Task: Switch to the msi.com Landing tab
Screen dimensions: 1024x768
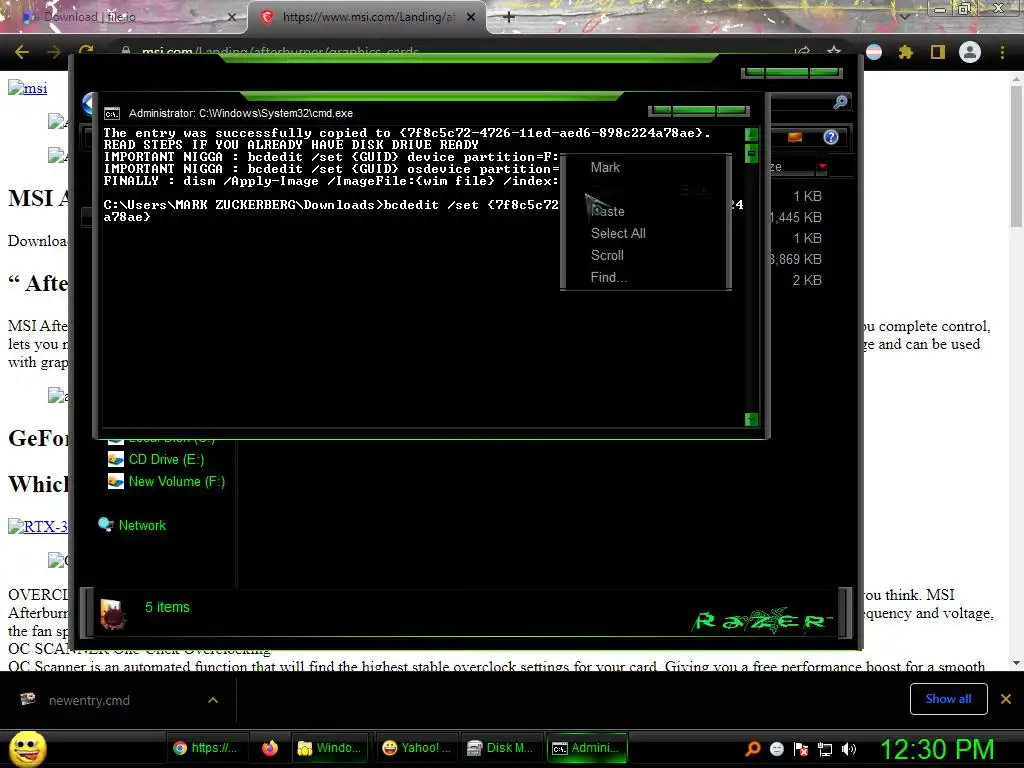Action: click(366, 17)
